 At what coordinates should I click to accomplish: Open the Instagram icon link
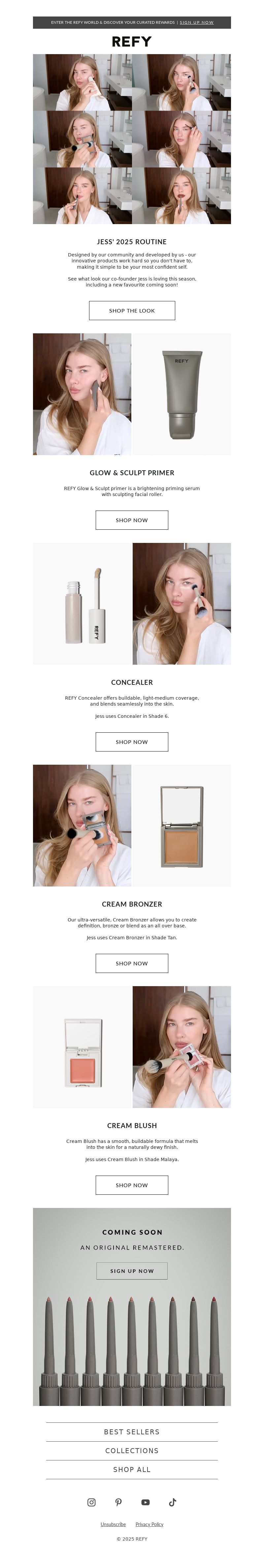[x=91, y=1502]
